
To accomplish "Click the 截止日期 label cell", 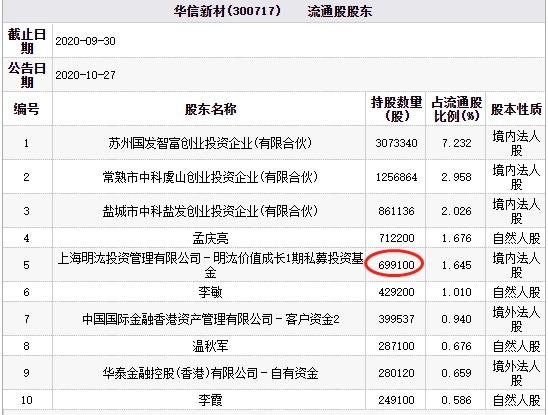I will 27,41.
